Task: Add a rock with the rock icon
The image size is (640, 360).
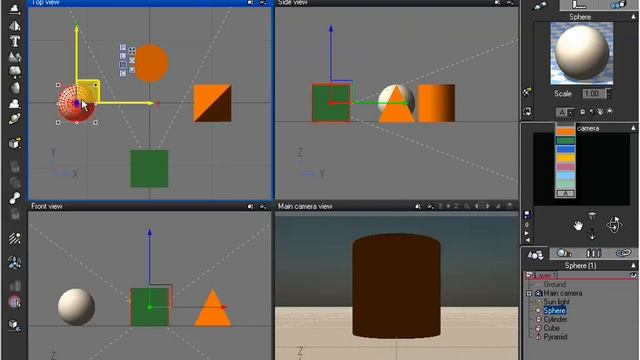Action: click(x=15, y=87)
